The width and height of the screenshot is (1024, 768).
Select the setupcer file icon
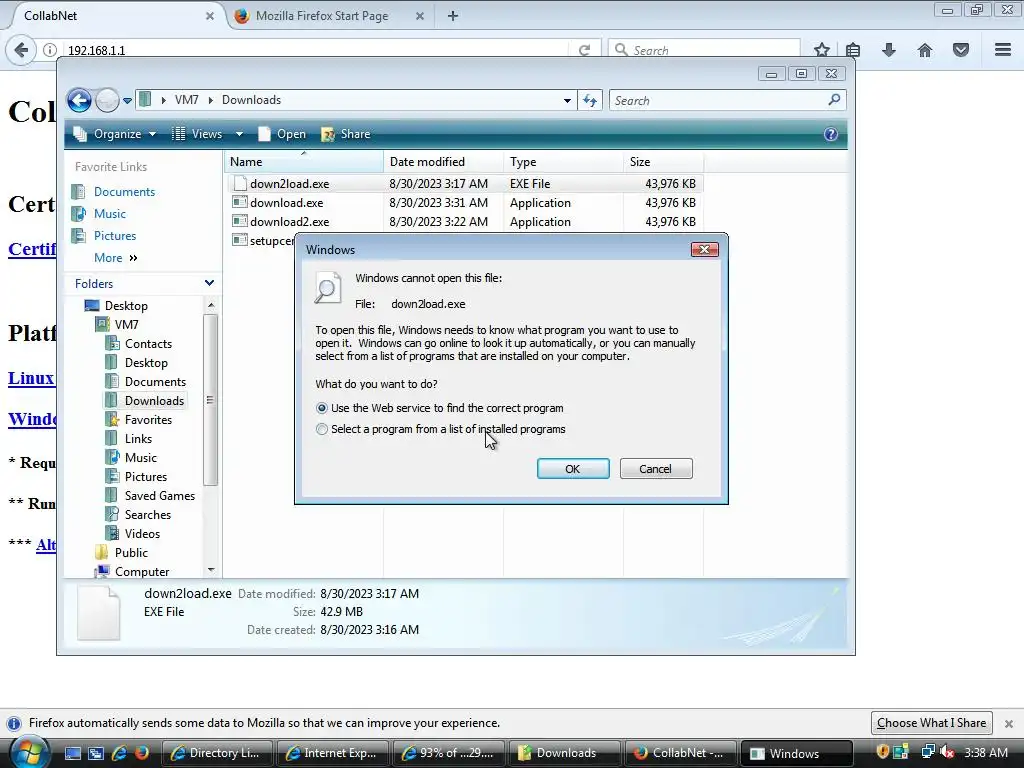240,240
